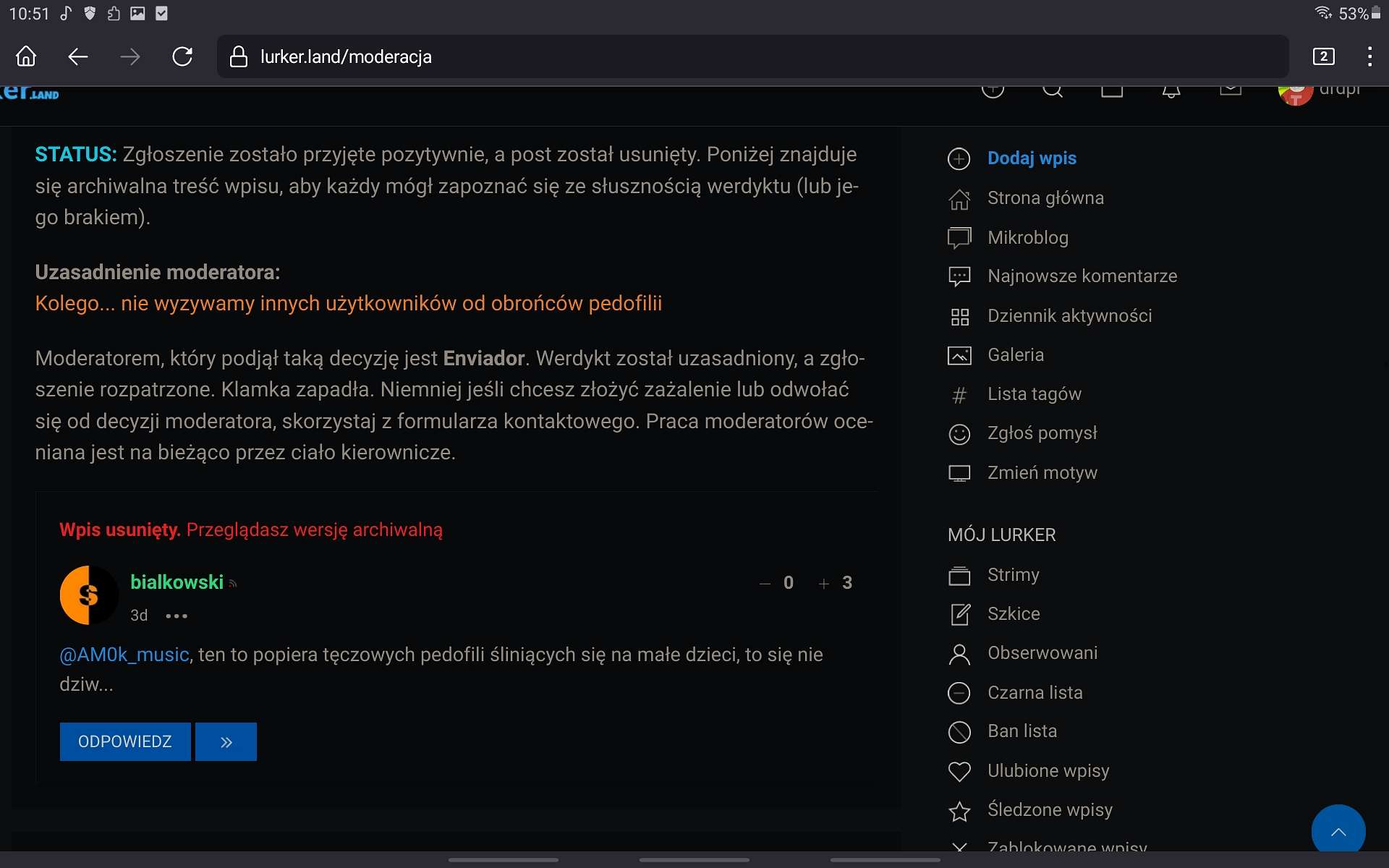Click the Szkice pencil-edit icon

[959, 615]
